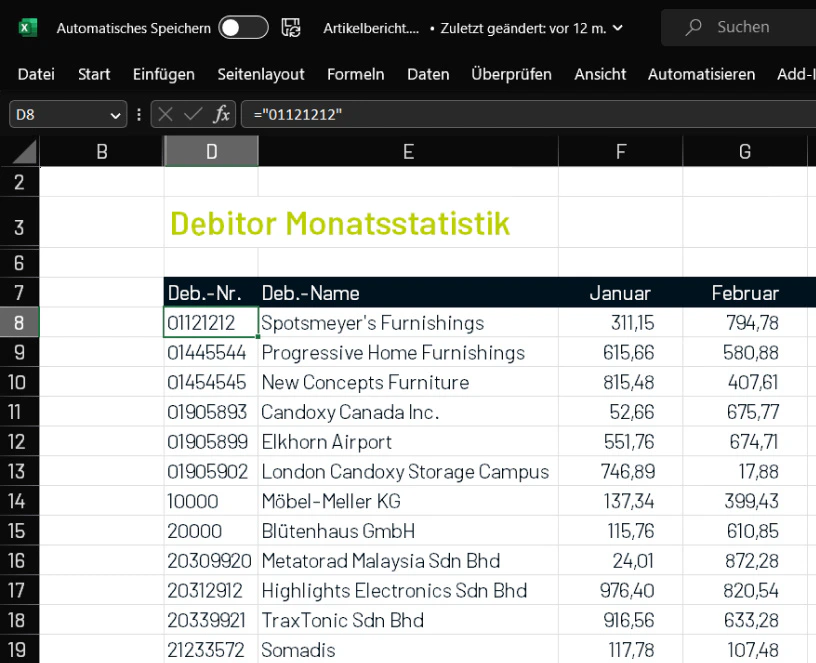Select Somadis cell

pos(409,649)
